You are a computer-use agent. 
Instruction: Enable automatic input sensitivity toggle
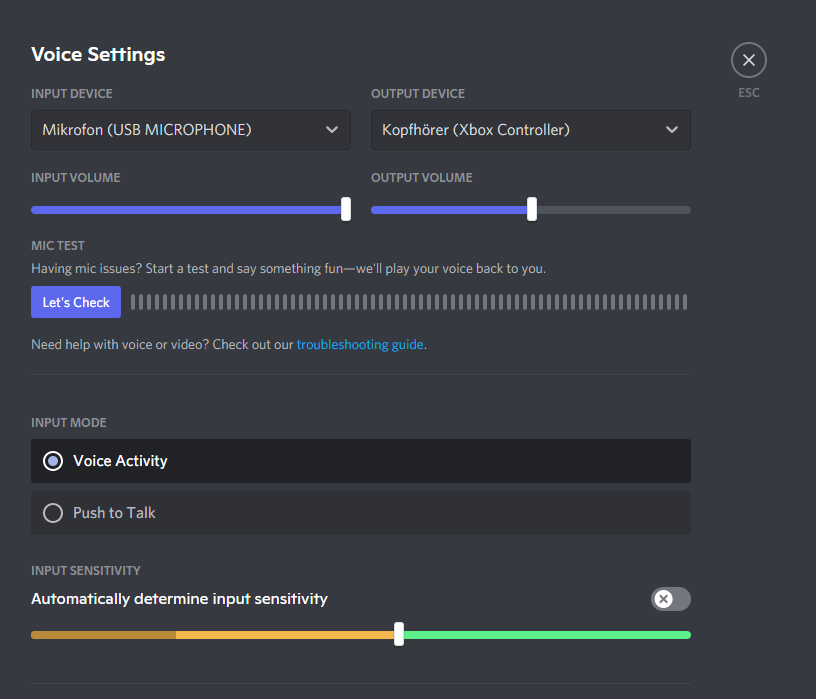670,599
